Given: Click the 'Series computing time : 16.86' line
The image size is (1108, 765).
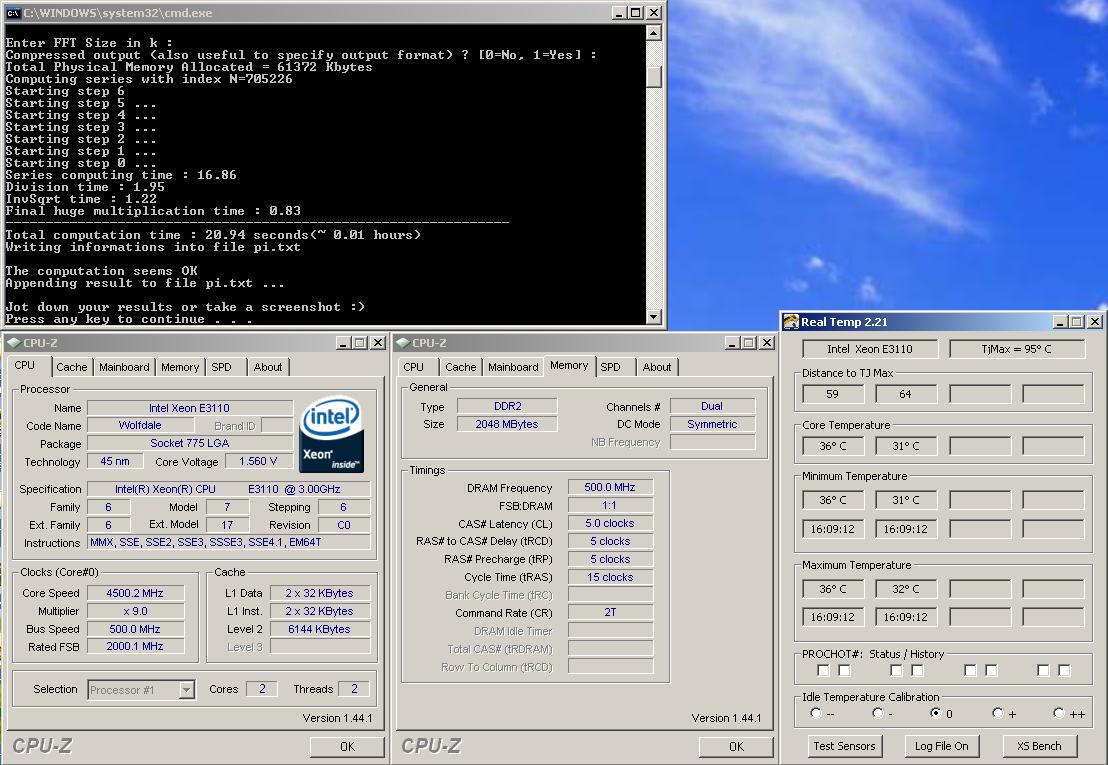Looking at the screenshot, I should (121, 174).
